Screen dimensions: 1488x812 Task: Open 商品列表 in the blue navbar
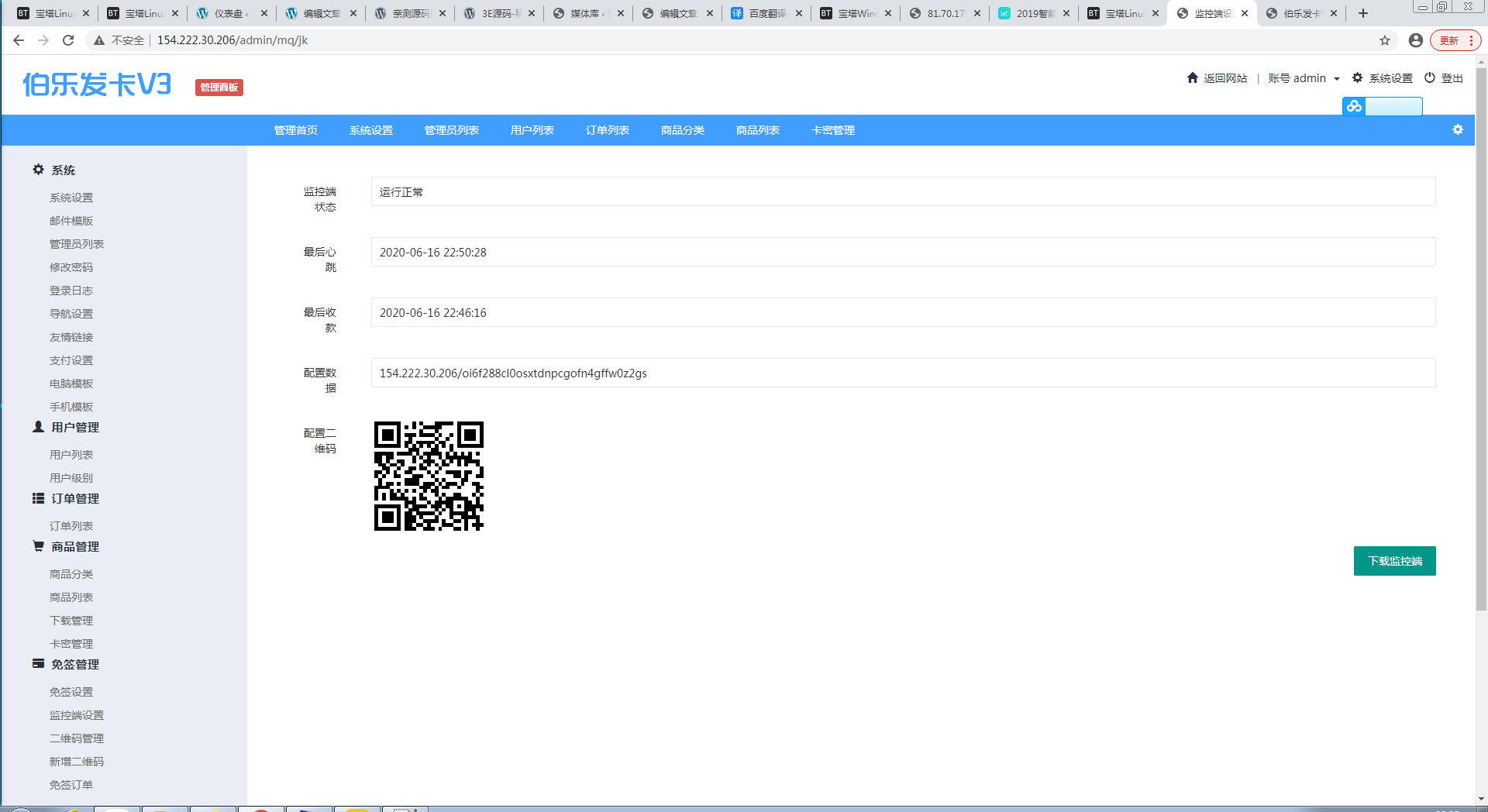[758, 130]
